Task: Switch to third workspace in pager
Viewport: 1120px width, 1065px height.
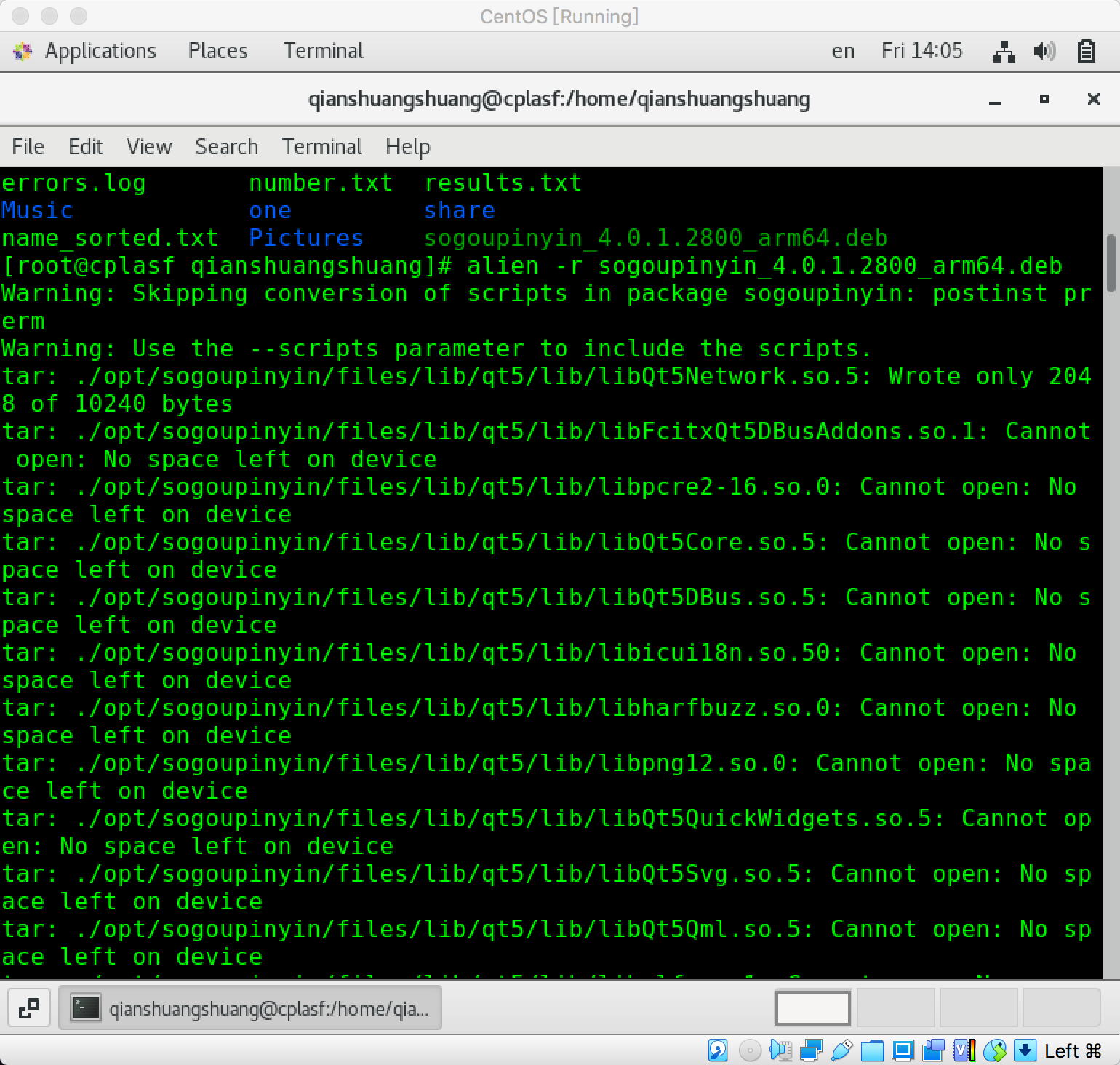Action: pyautogui.click(x=979, y=1008)
